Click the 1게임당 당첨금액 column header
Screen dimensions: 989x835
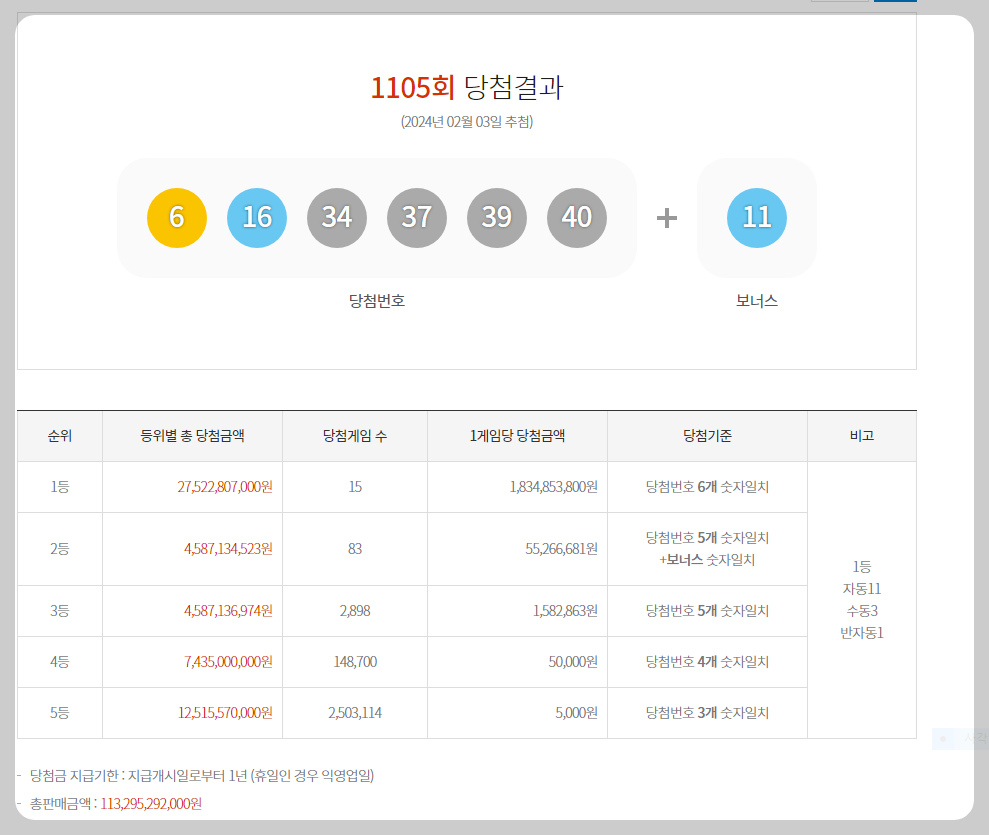tap(517, 436)
